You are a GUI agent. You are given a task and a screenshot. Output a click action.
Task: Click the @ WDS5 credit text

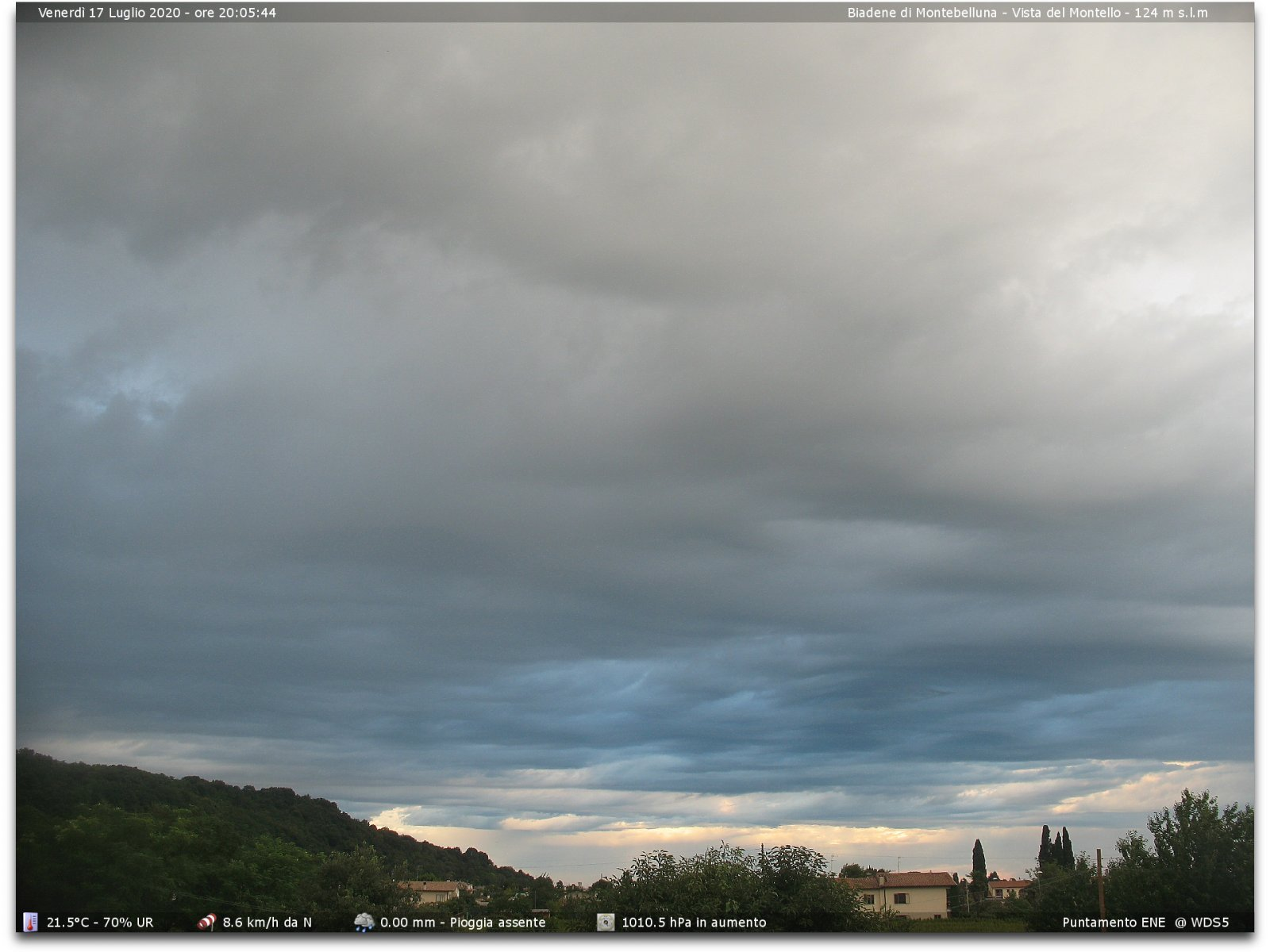point(1202,923)
